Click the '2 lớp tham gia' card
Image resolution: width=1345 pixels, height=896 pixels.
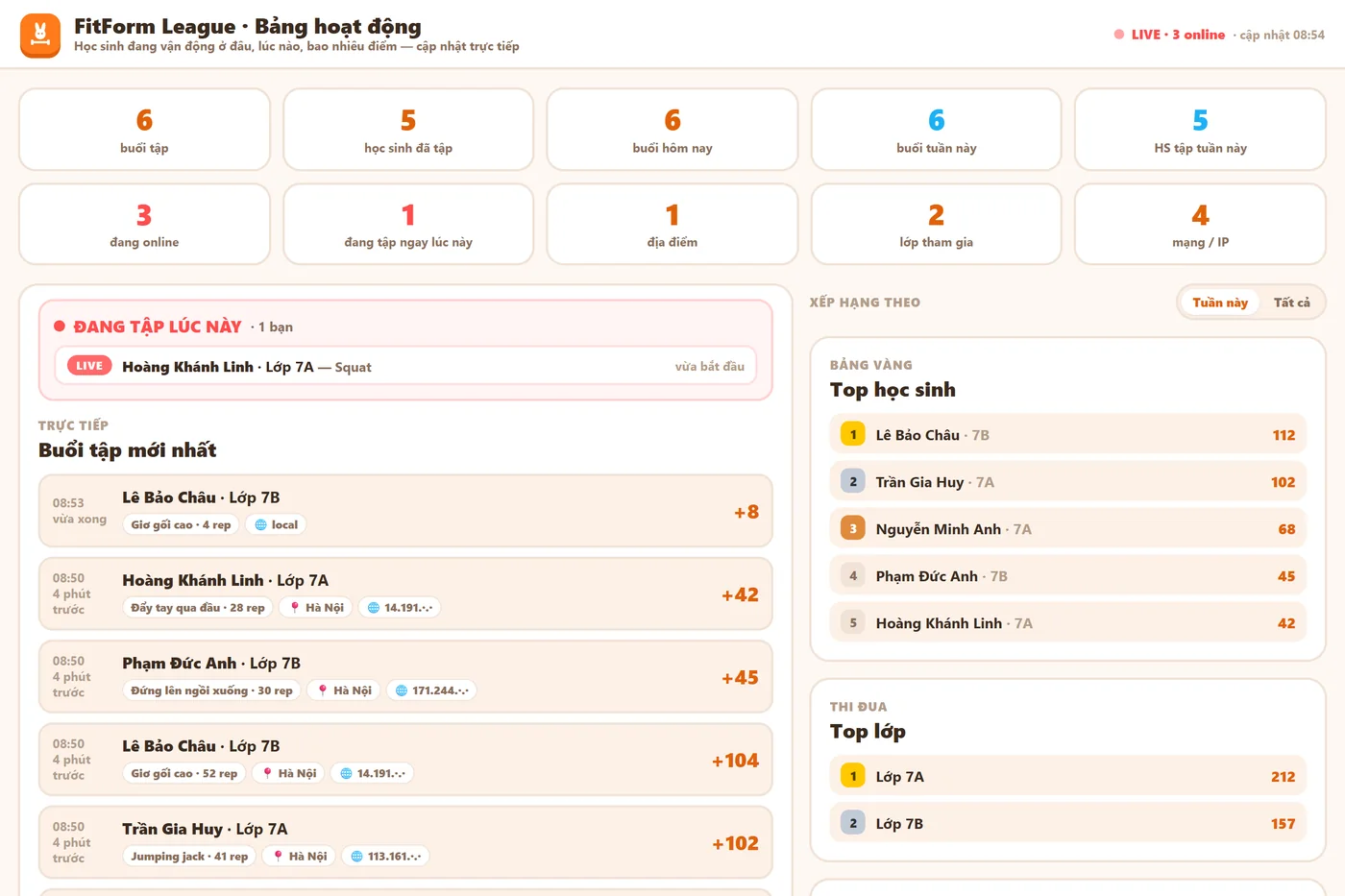pos(937,224)
